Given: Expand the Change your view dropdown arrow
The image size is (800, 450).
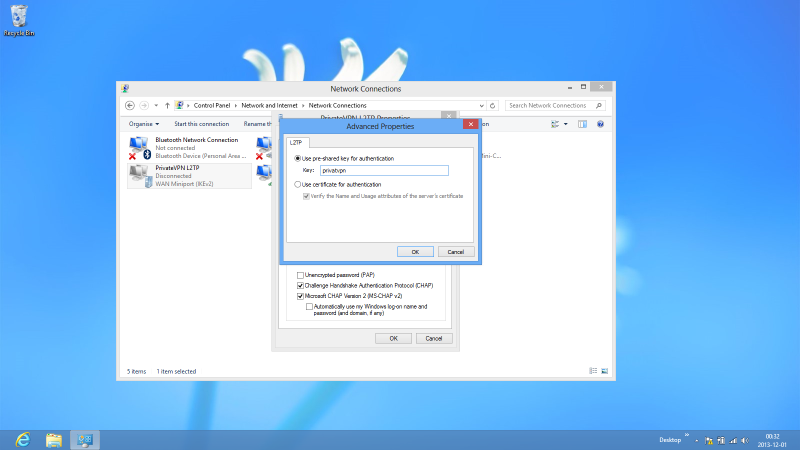Looking at the screenshot, I should coord(566,124).
